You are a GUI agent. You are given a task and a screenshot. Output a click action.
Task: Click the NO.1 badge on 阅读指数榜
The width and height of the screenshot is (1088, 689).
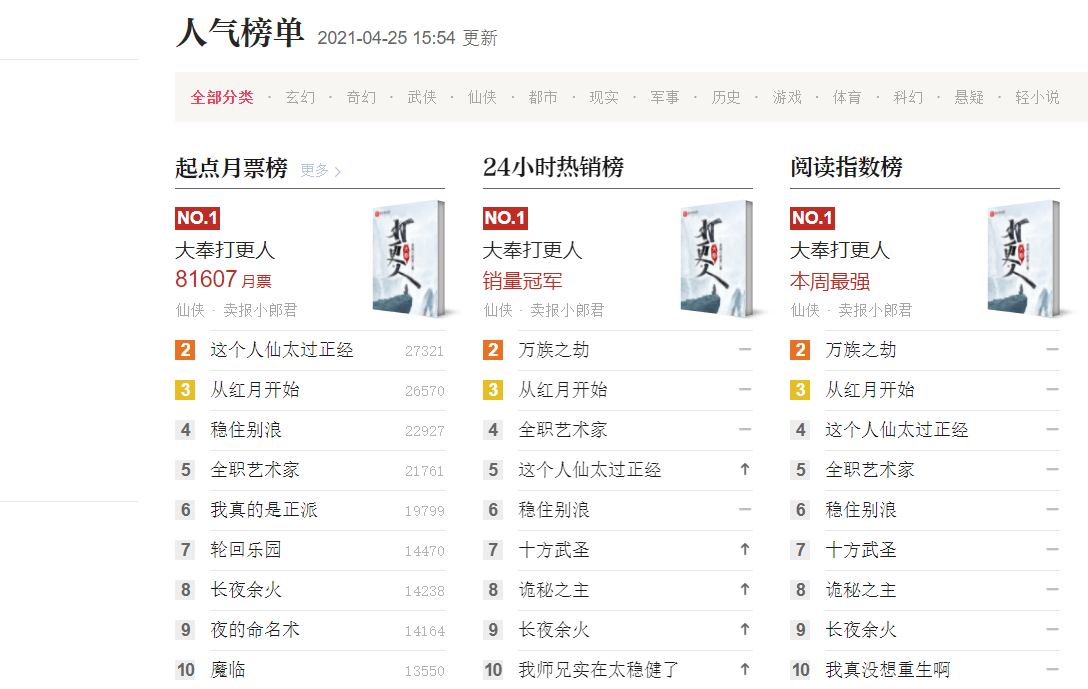[812, 218]
